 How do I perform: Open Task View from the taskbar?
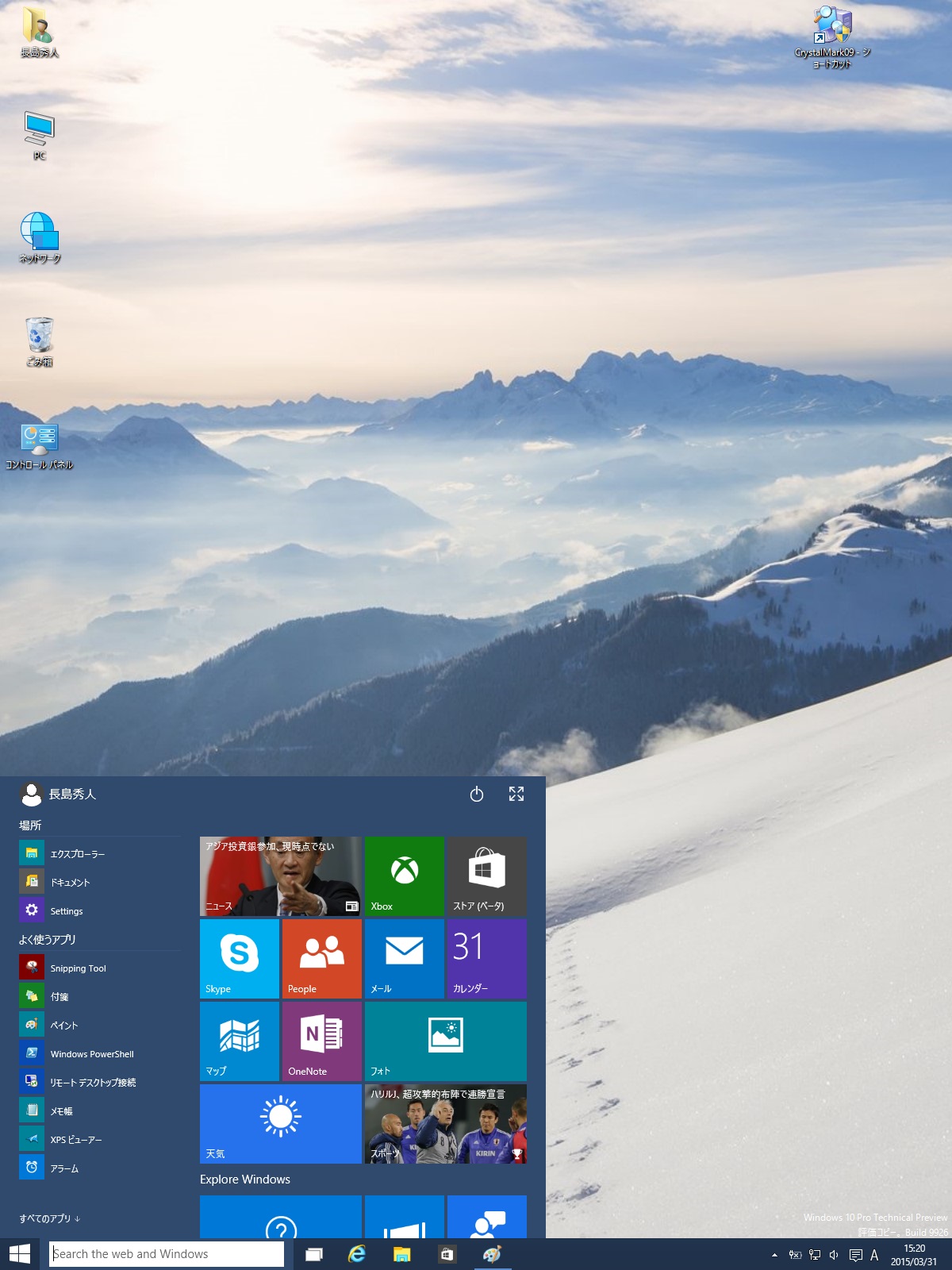[314, 1254]
